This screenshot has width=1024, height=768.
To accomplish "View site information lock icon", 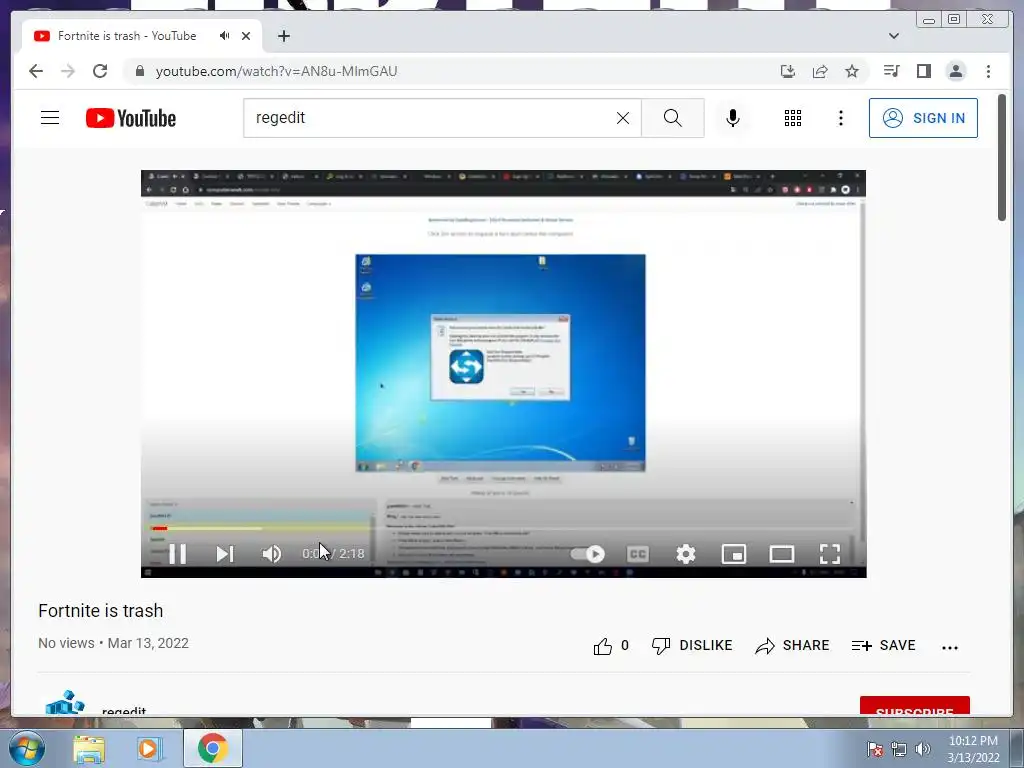I will tap(140, 71).
